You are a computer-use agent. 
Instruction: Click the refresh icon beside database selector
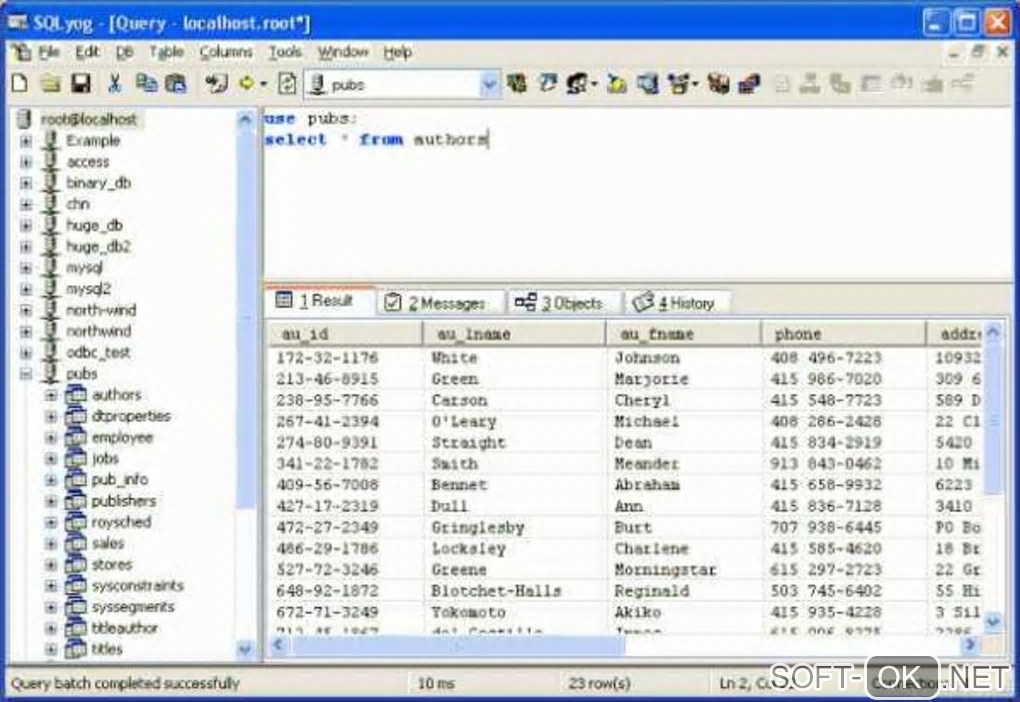pyautogui.click(x=287, y=83)
